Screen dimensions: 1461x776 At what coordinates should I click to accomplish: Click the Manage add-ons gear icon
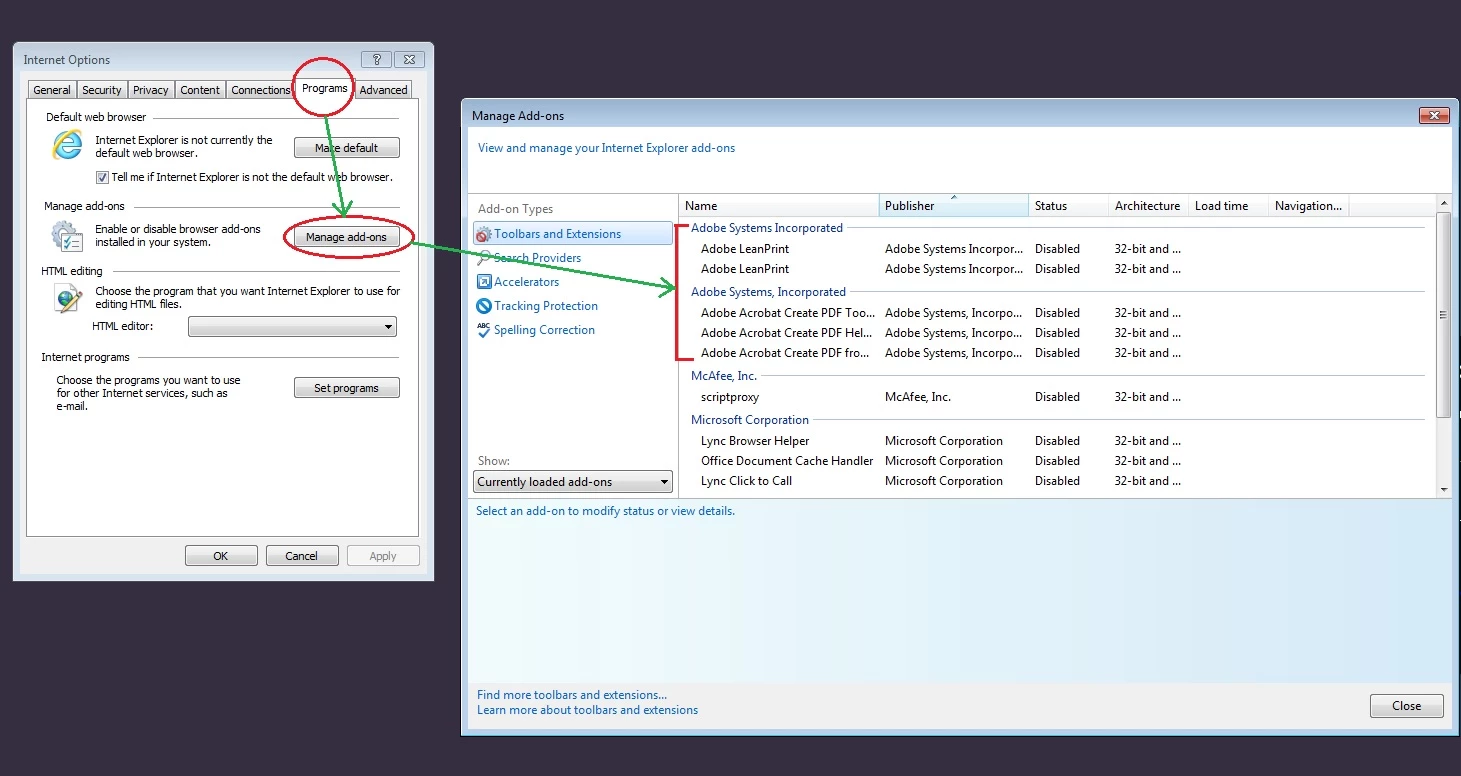point(67,236)
